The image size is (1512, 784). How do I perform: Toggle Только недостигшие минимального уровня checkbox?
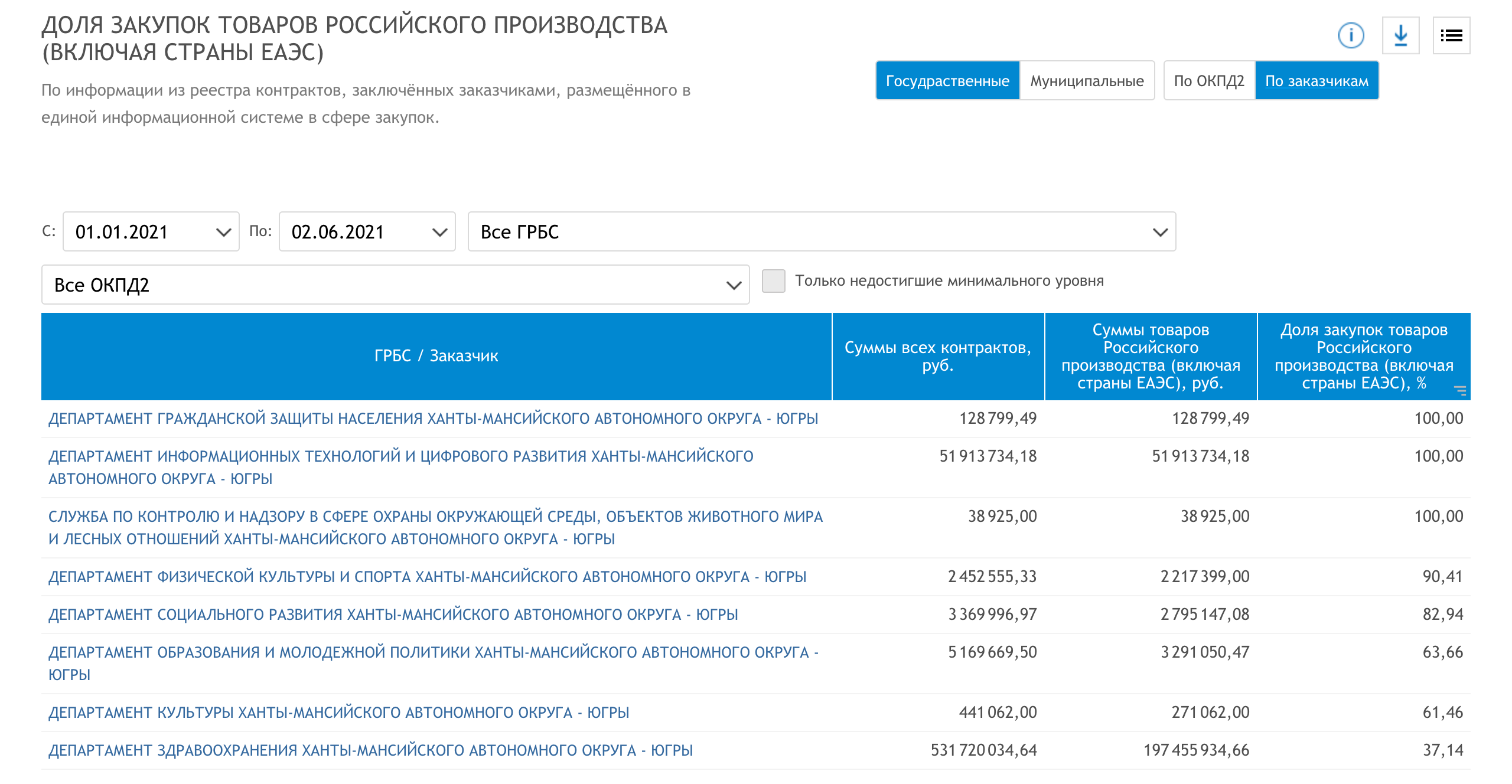pos(773,281)
